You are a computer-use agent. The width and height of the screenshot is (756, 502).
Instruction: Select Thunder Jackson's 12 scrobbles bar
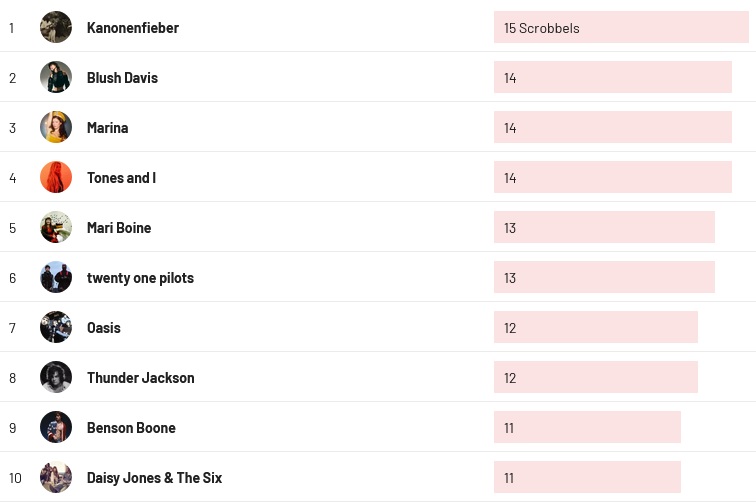tap(595, 377)
